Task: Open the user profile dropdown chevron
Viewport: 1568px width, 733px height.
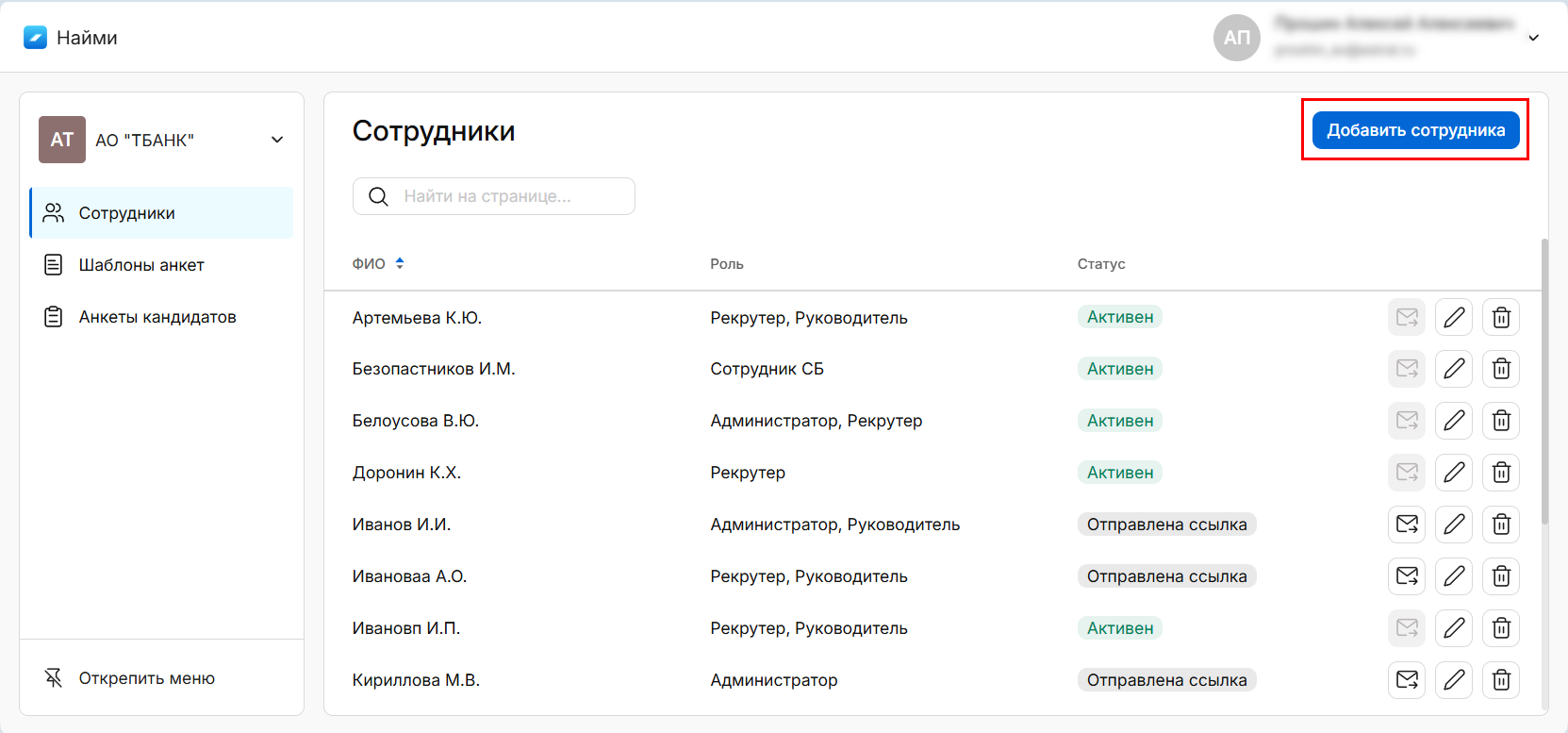Action: (x=1533, y=38)
